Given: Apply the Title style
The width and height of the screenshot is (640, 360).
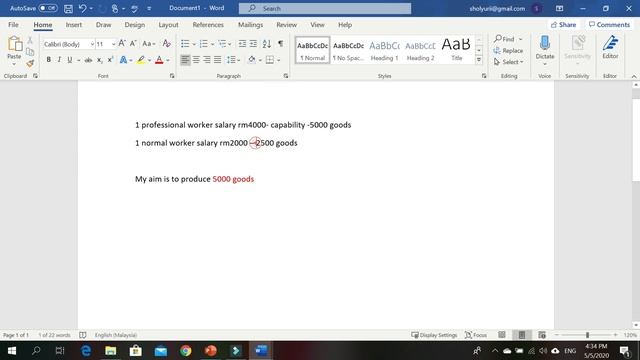Looking at the screenshot, I should tap(456, 51).
